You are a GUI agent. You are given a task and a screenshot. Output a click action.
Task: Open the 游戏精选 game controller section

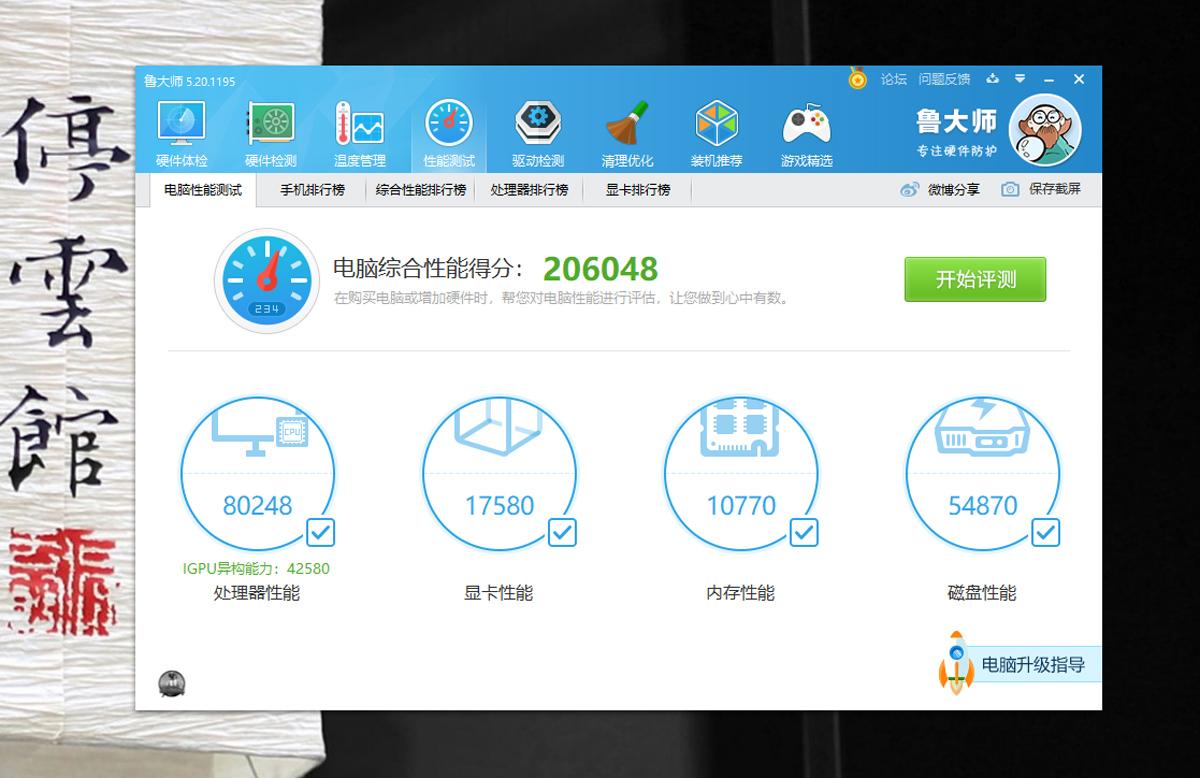click(x=806, y=134)
